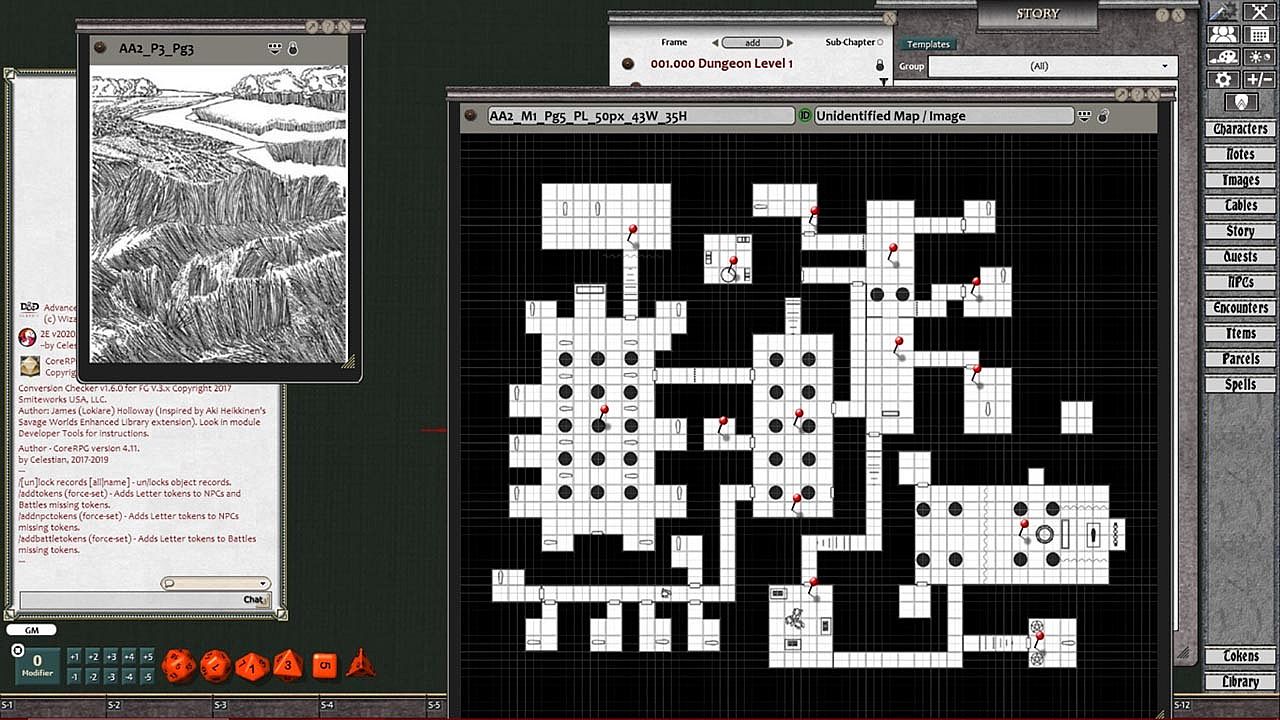Click the link icon beside AA2_P3_Pg3 title

coord(100,48)
